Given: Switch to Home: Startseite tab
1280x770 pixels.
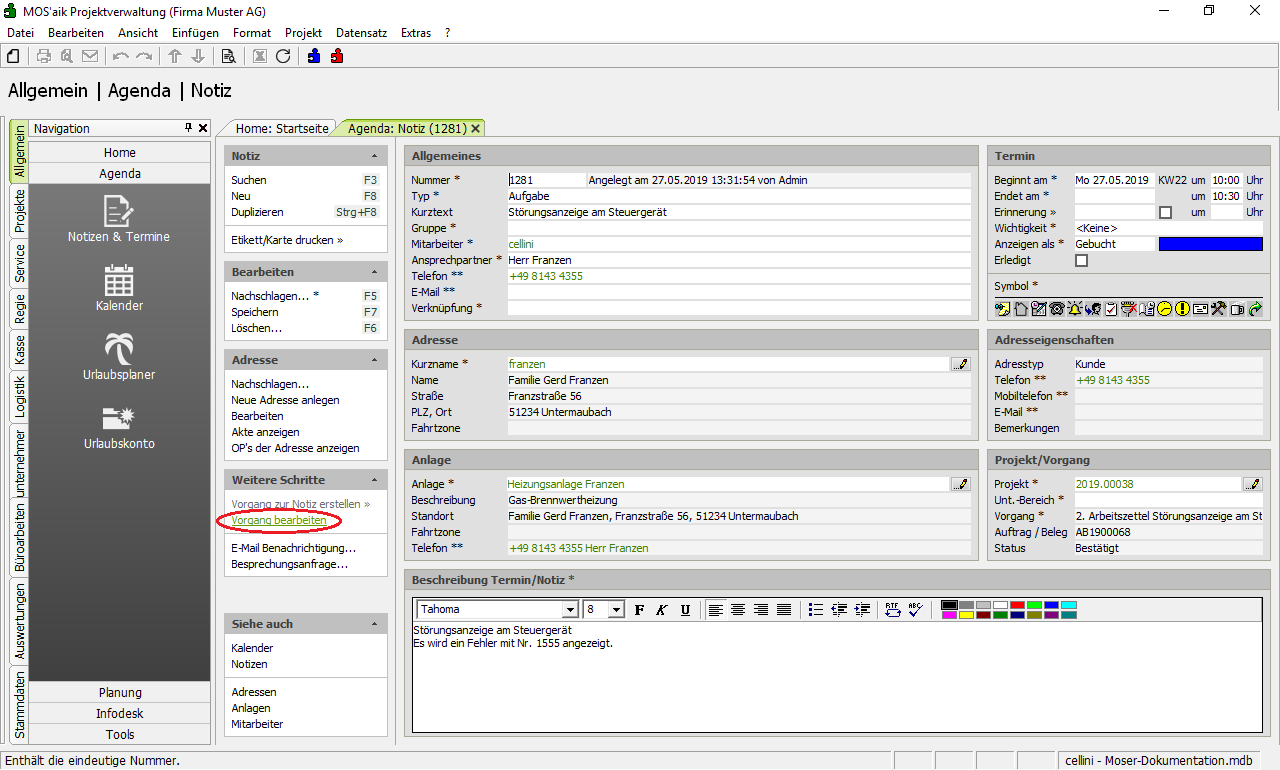Looking at the screenshot, I should pyautogui.click(x=282, y=128).
